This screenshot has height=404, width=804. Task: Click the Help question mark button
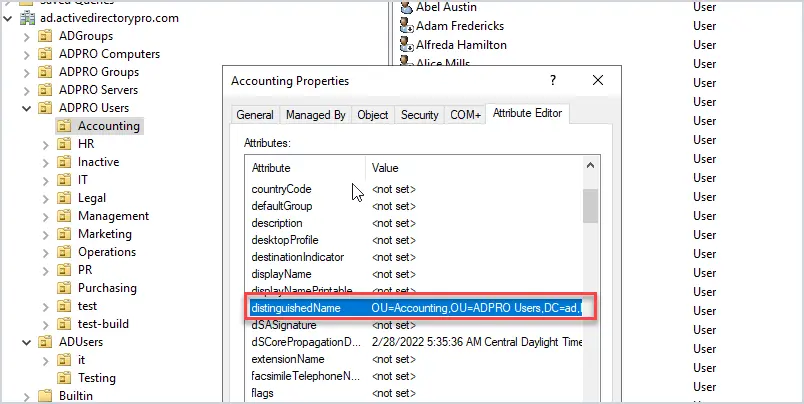(x=551, y=80)
